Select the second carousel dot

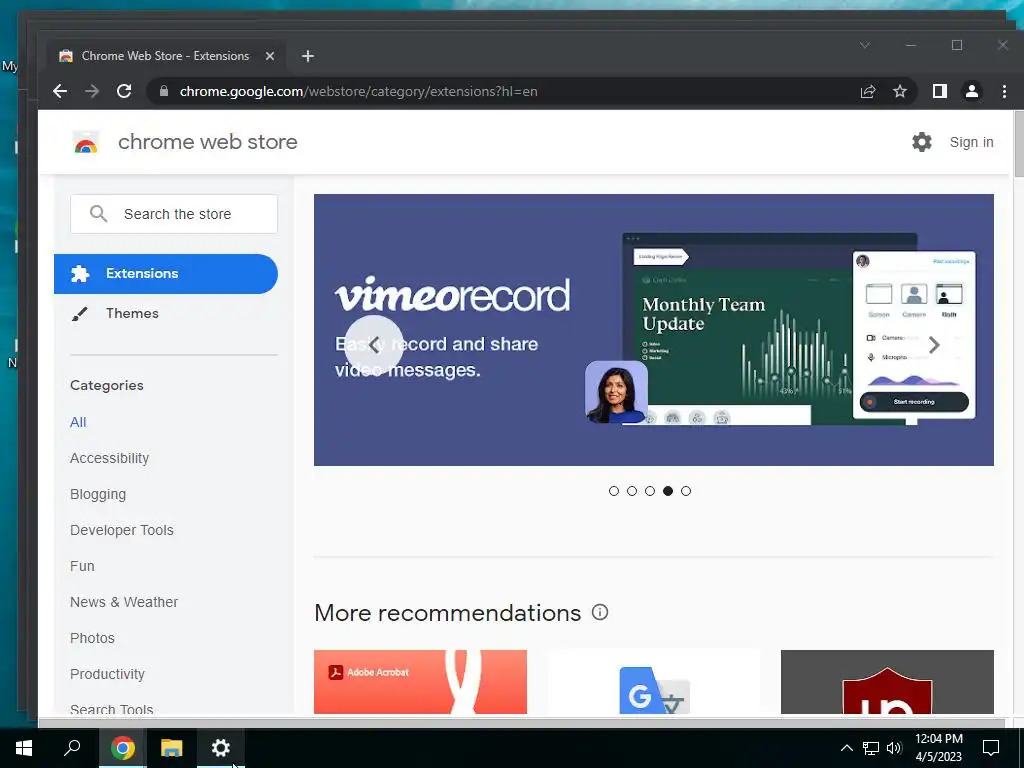pos(632,491)
